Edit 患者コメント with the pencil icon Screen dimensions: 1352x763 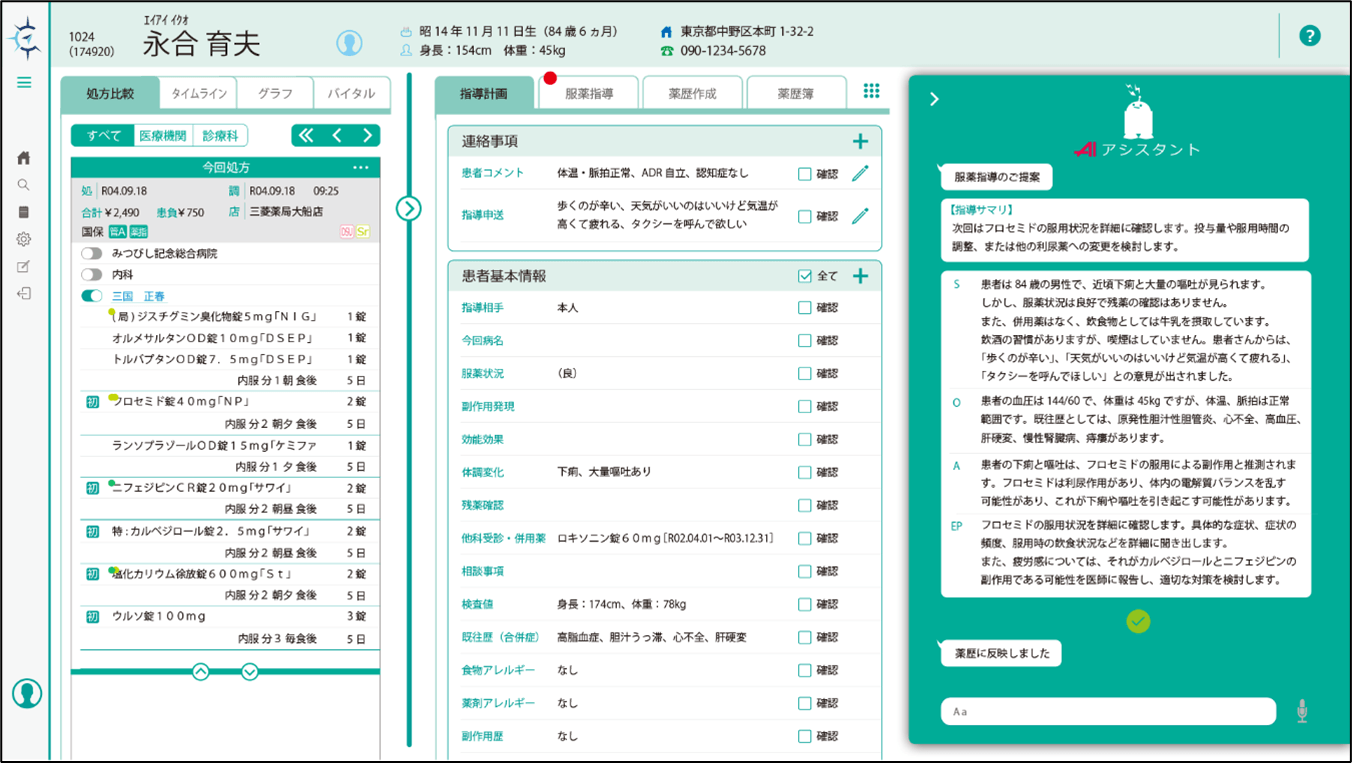(860, 174)
